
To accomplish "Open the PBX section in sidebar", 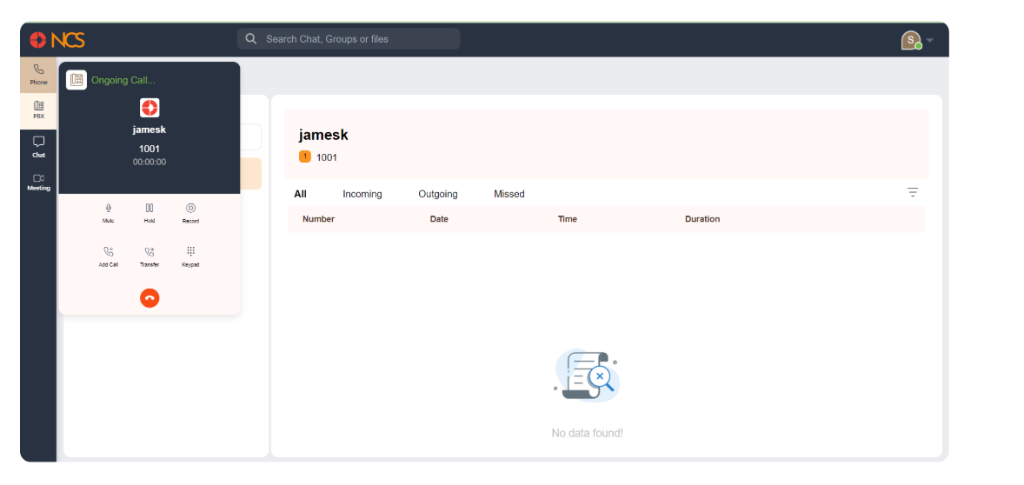I will (39, 110).
